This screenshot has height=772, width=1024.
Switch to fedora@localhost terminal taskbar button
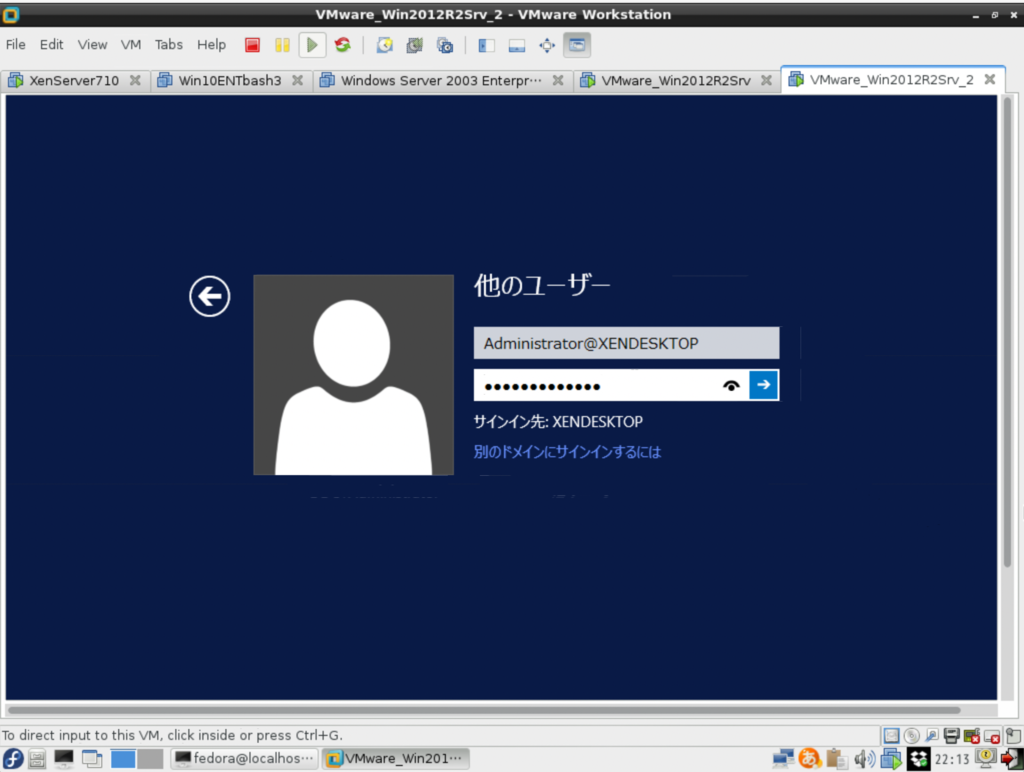coord(245,758)
